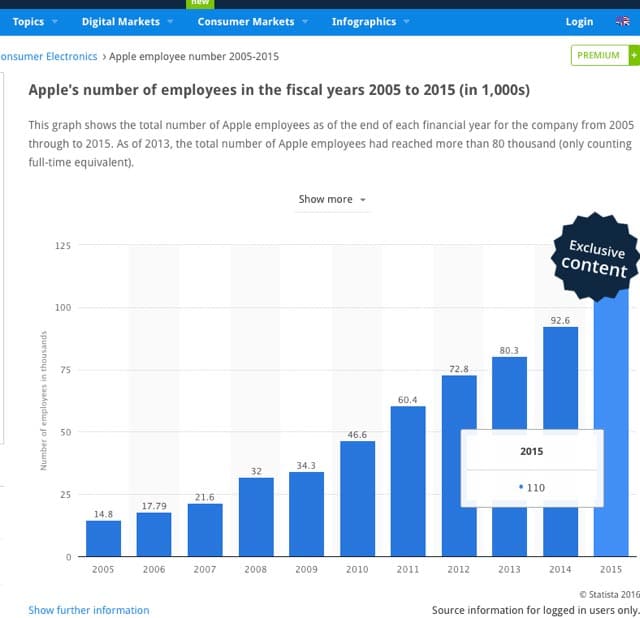Image resolution: width=640 pixels, height=618 pixels.
Task: Click the 'Number of employees in thousands' axis title
Action: (44, 400)
